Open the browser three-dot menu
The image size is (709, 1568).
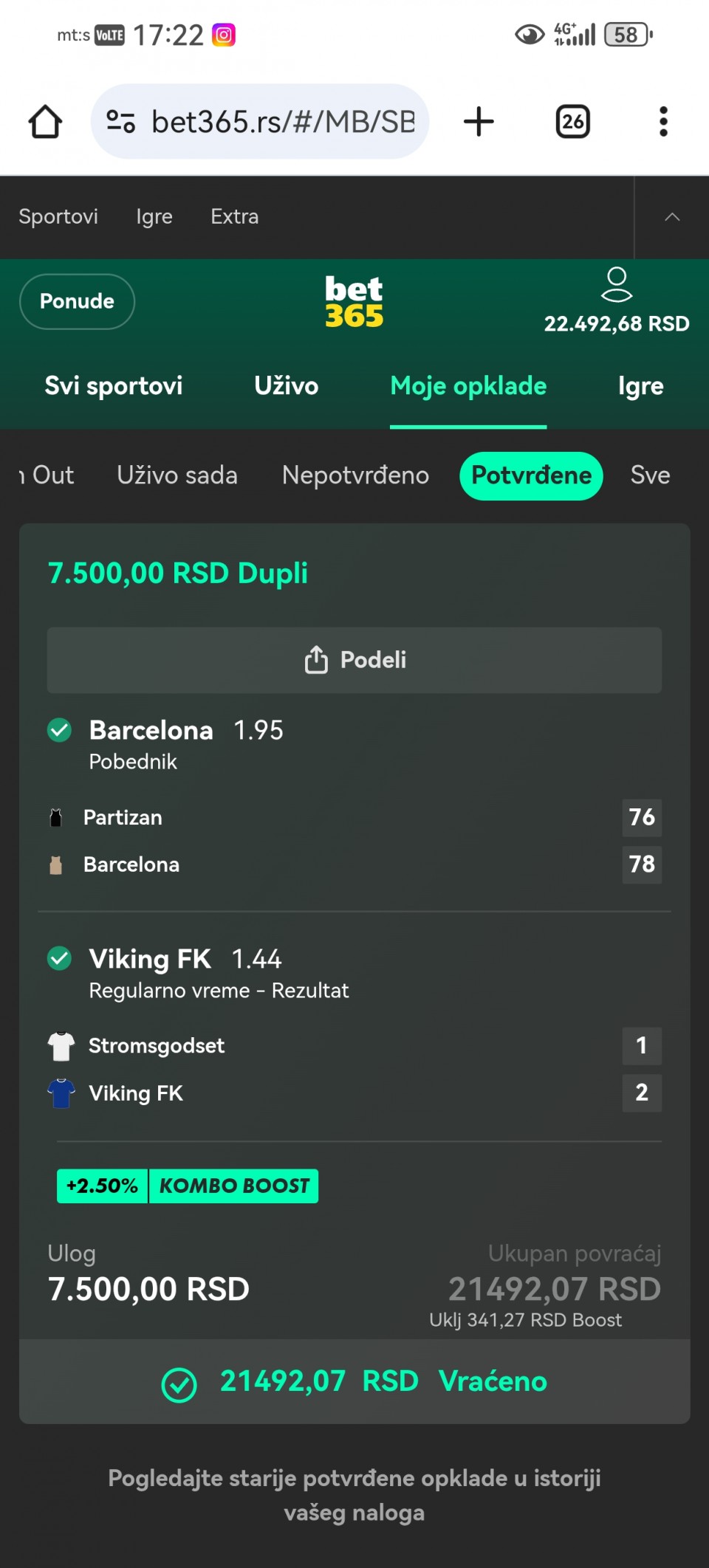point(663,122)
